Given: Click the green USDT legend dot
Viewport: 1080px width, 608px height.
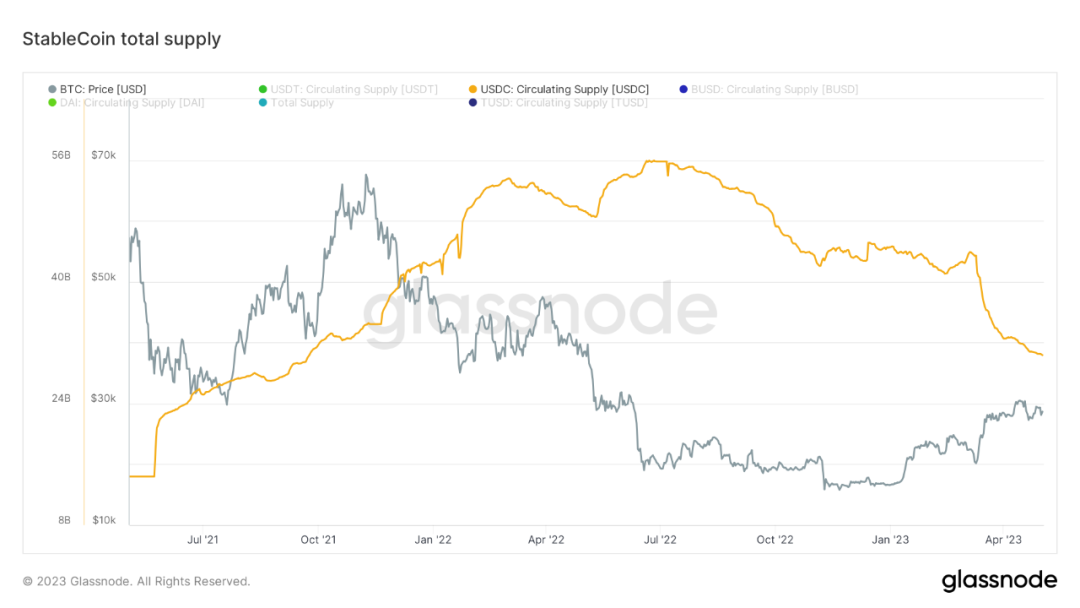Looking at the screenshot, I should point(262,90).
